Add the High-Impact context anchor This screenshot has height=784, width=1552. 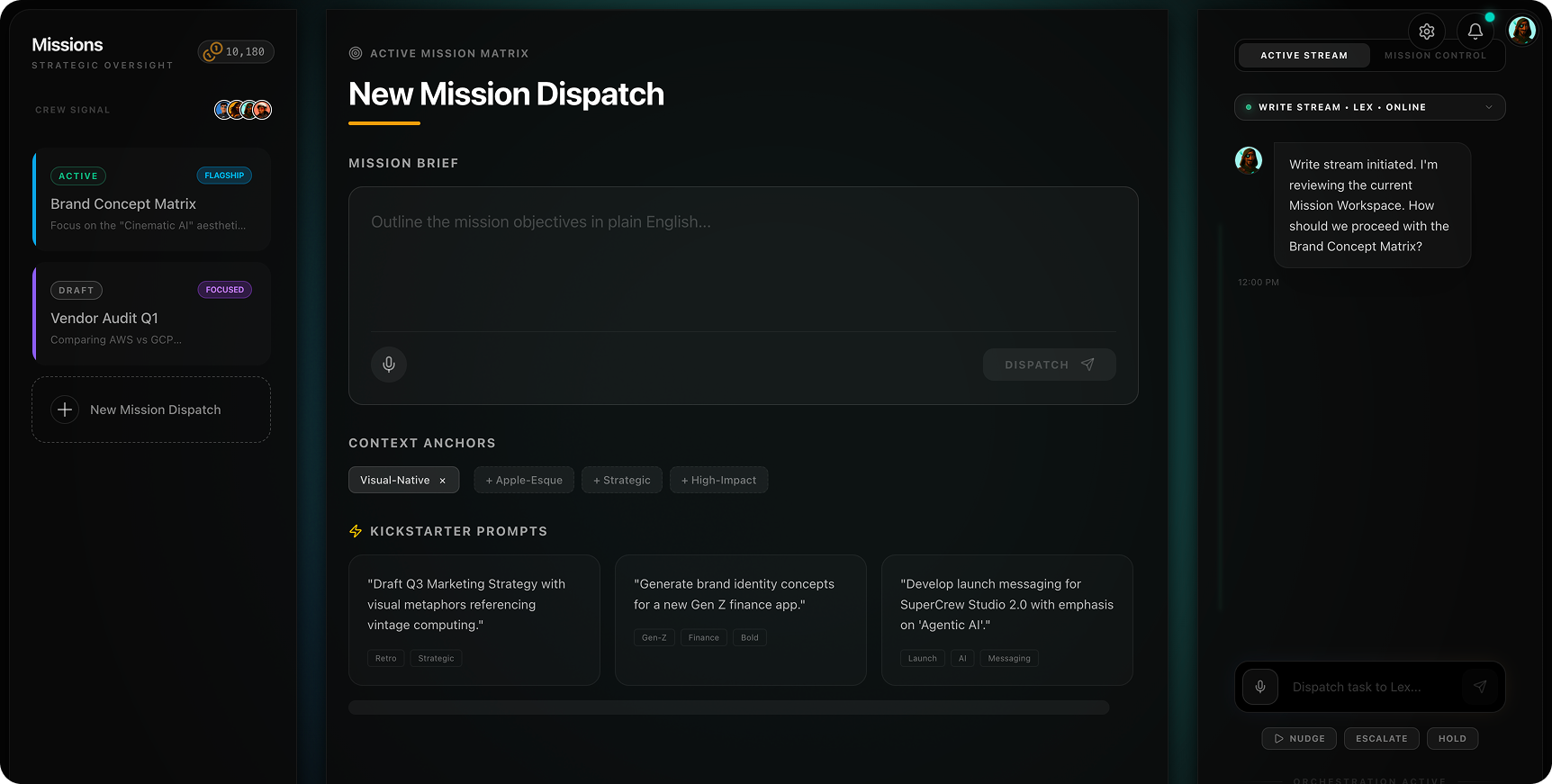[718, 480]
